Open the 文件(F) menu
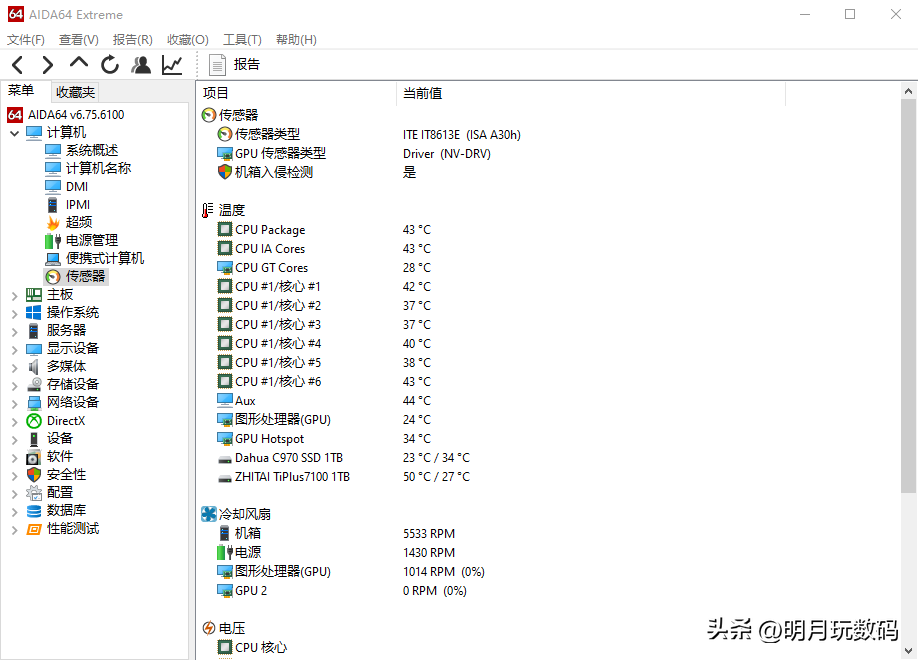Viewport: 918px width, 660px height. click(26, 39)
